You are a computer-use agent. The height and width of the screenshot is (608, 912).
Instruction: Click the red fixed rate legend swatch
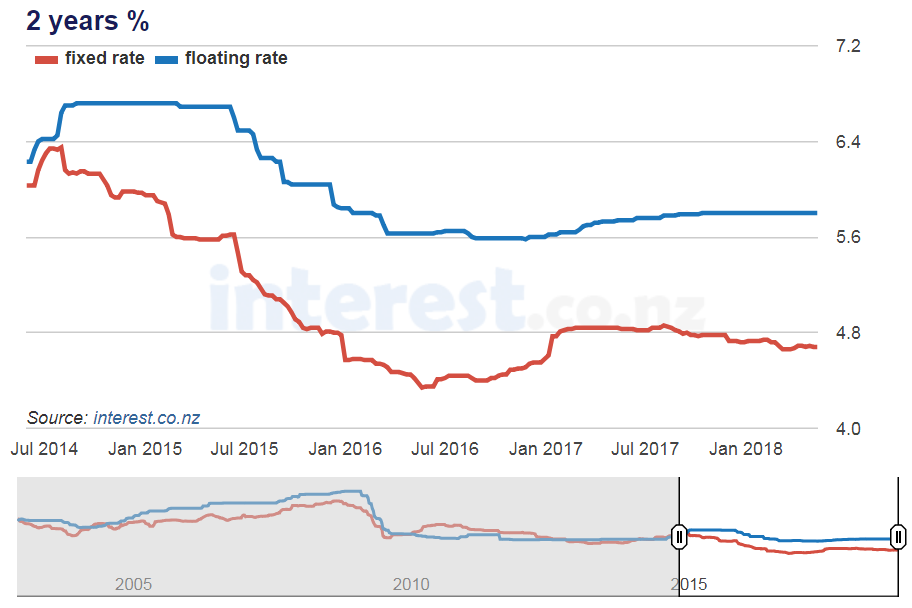point(46,59)
